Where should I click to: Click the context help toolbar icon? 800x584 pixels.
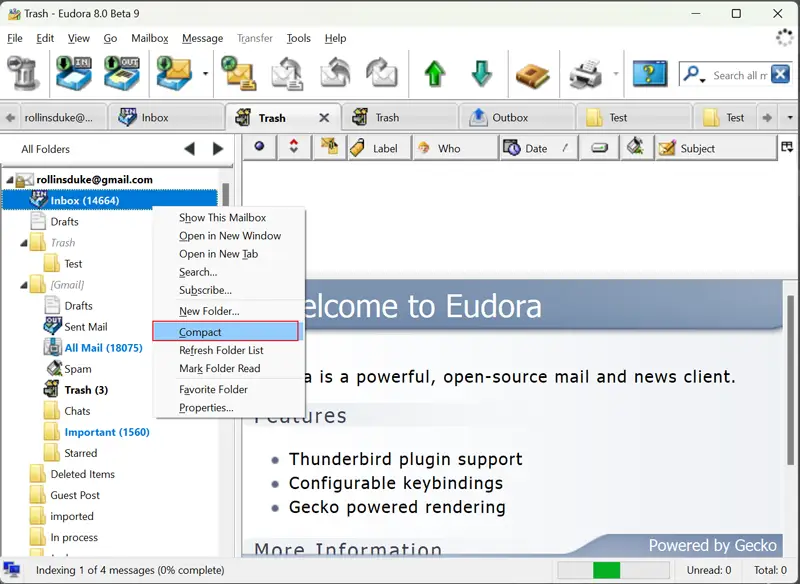pos(649,74)
